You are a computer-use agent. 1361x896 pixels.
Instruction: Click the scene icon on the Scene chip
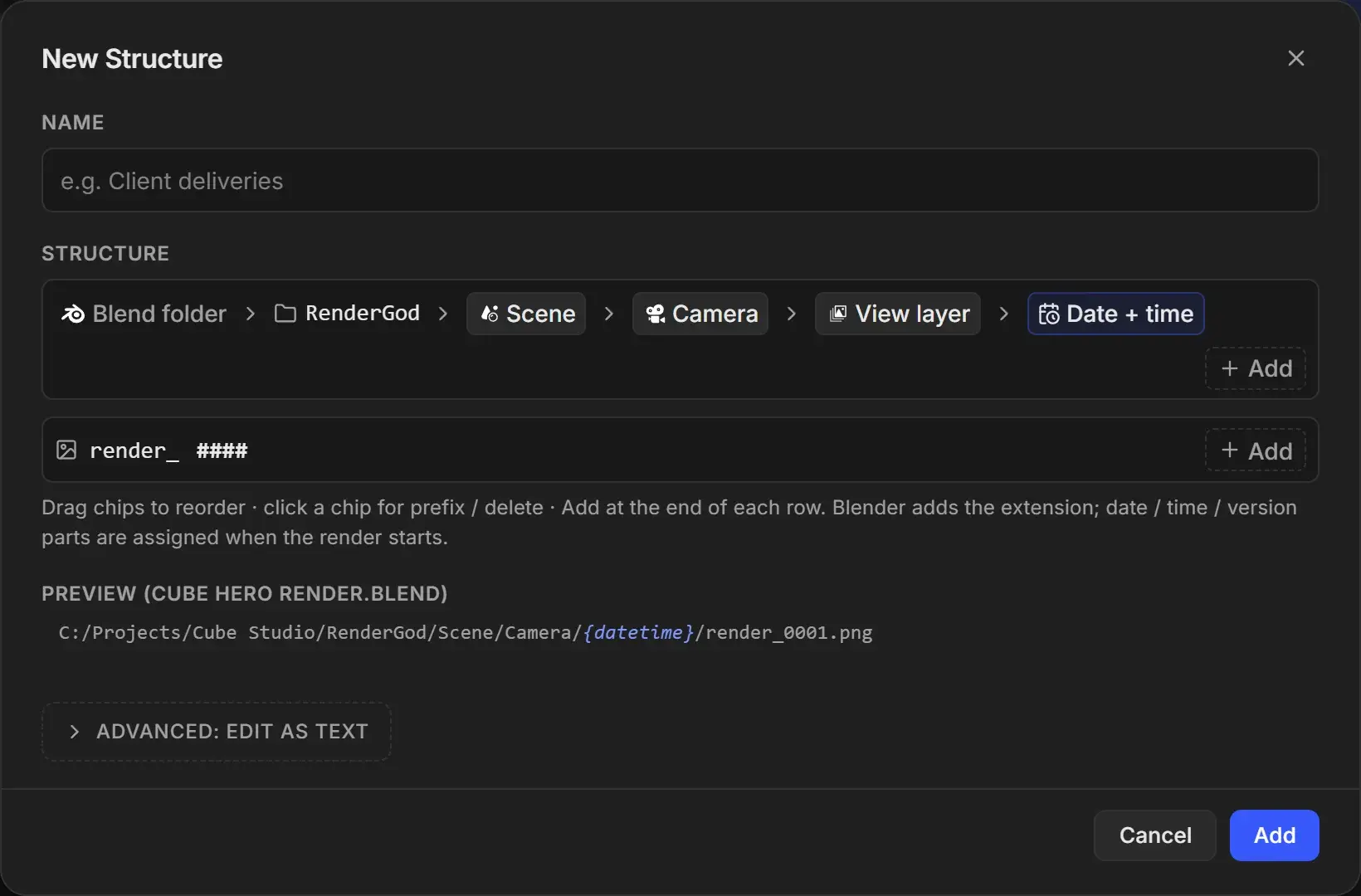[x=490, y=314]
